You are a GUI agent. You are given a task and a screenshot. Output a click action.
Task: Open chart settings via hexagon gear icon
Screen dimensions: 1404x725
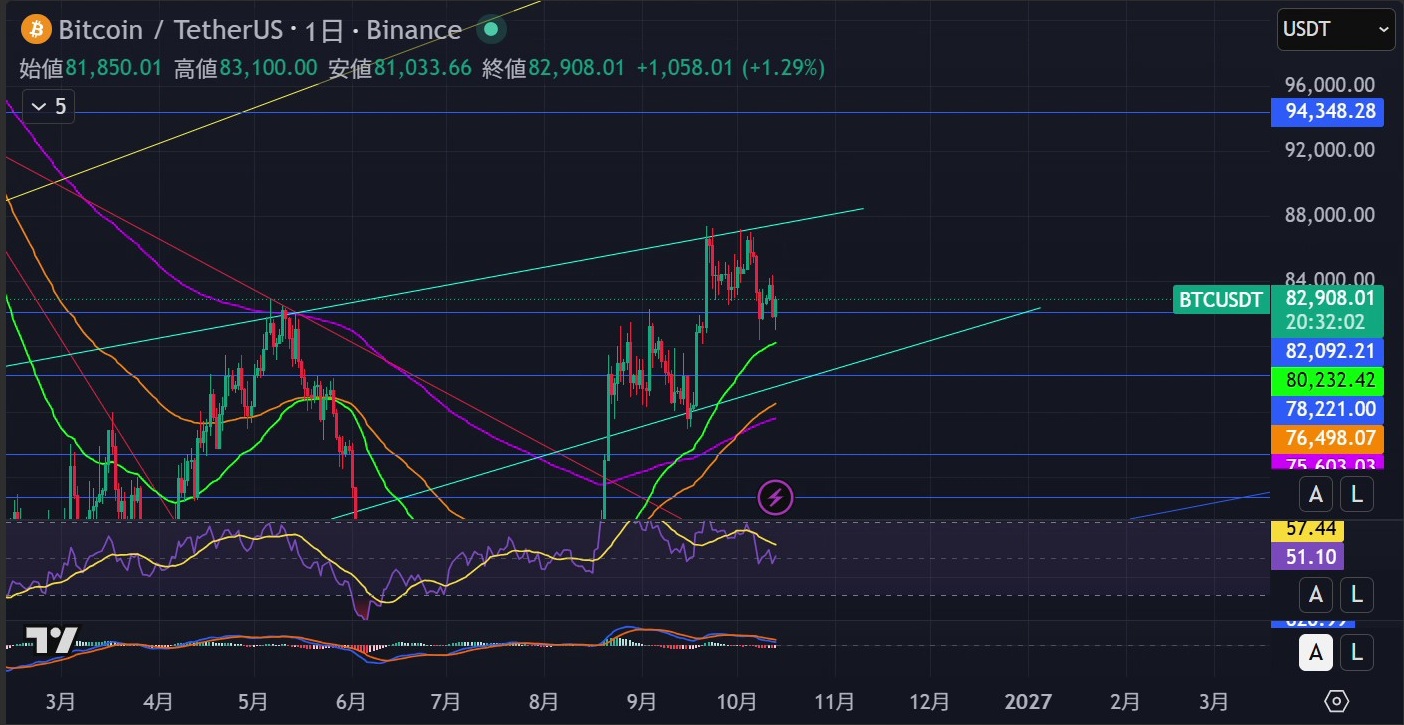pos(1338,700)
